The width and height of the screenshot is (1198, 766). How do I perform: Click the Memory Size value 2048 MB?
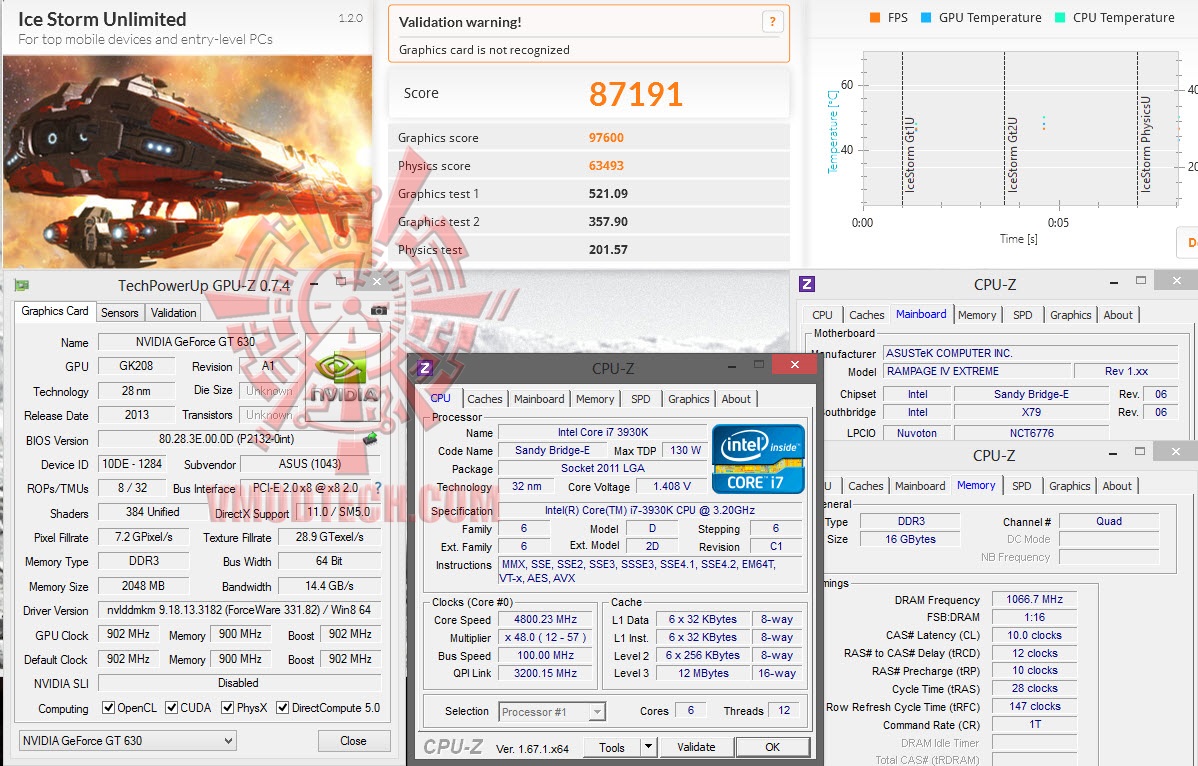[144, 586]
